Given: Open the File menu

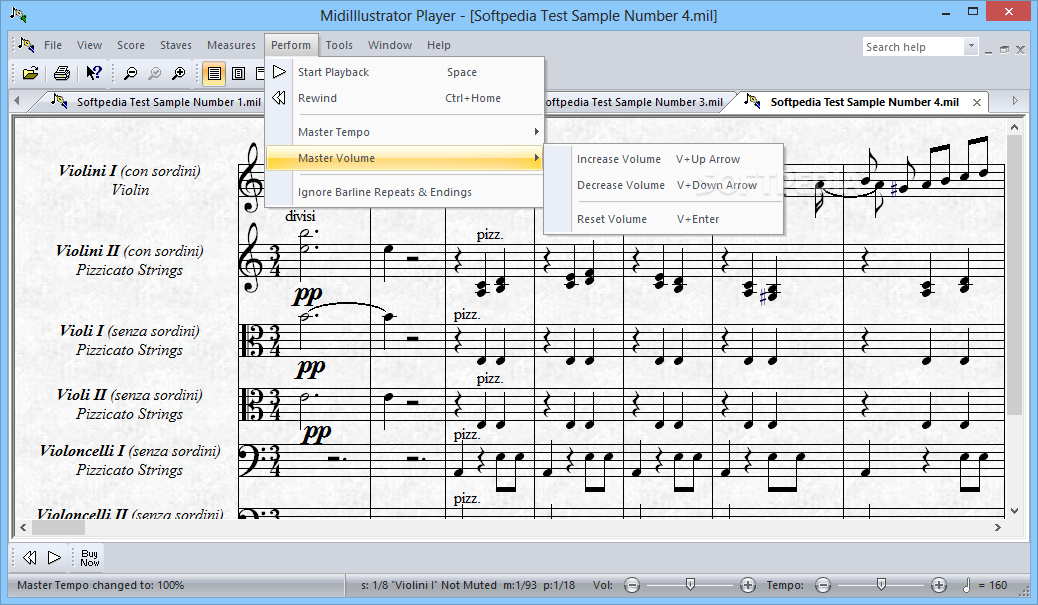Looking at the screenshot, I should (x=53, y=45).
